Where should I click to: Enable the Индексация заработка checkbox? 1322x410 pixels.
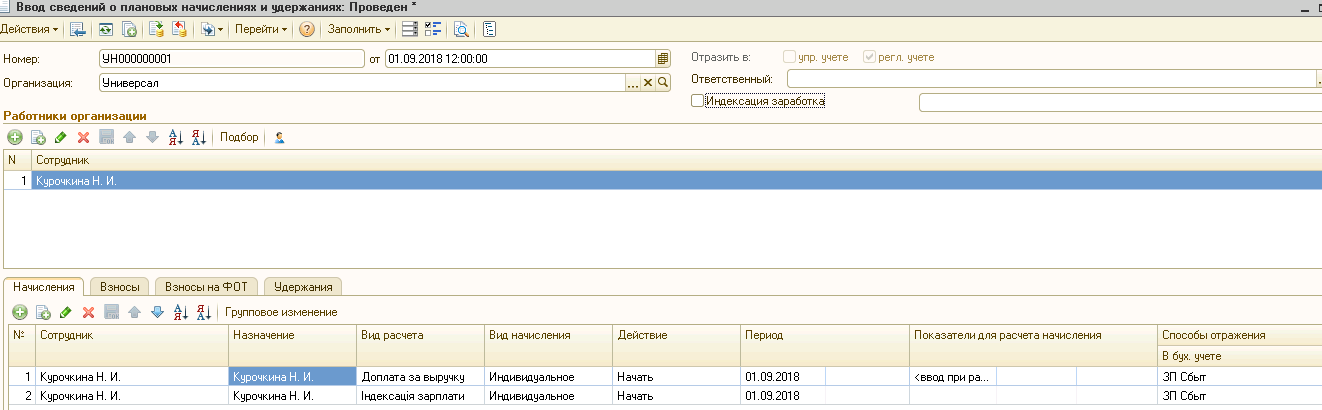click(x=698, y=100)
